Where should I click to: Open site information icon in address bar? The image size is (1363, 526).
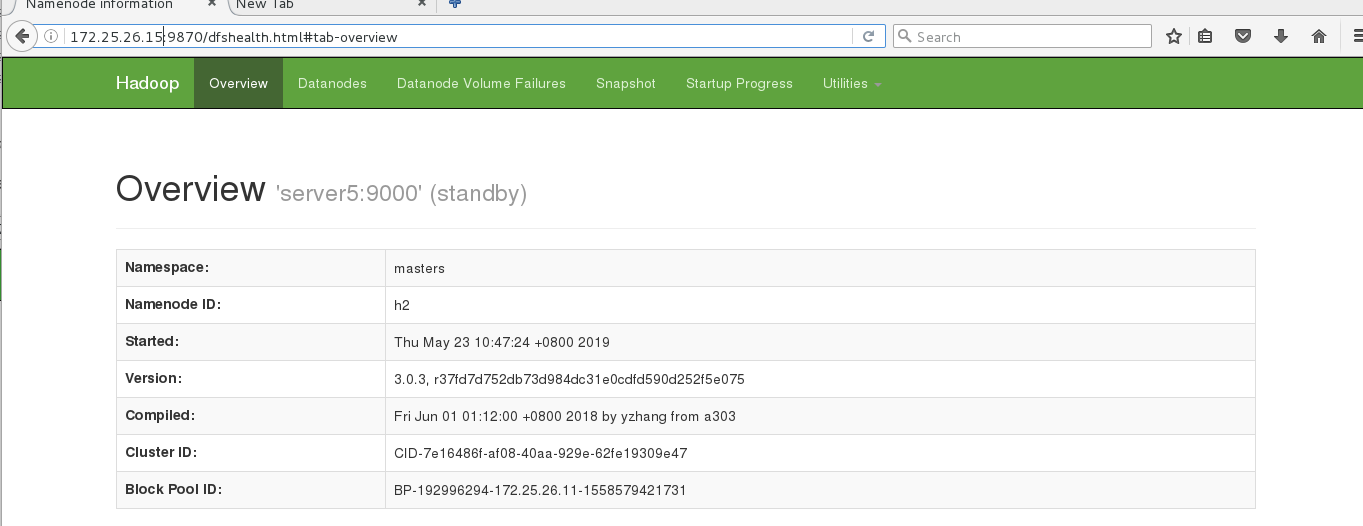(50, 37)
